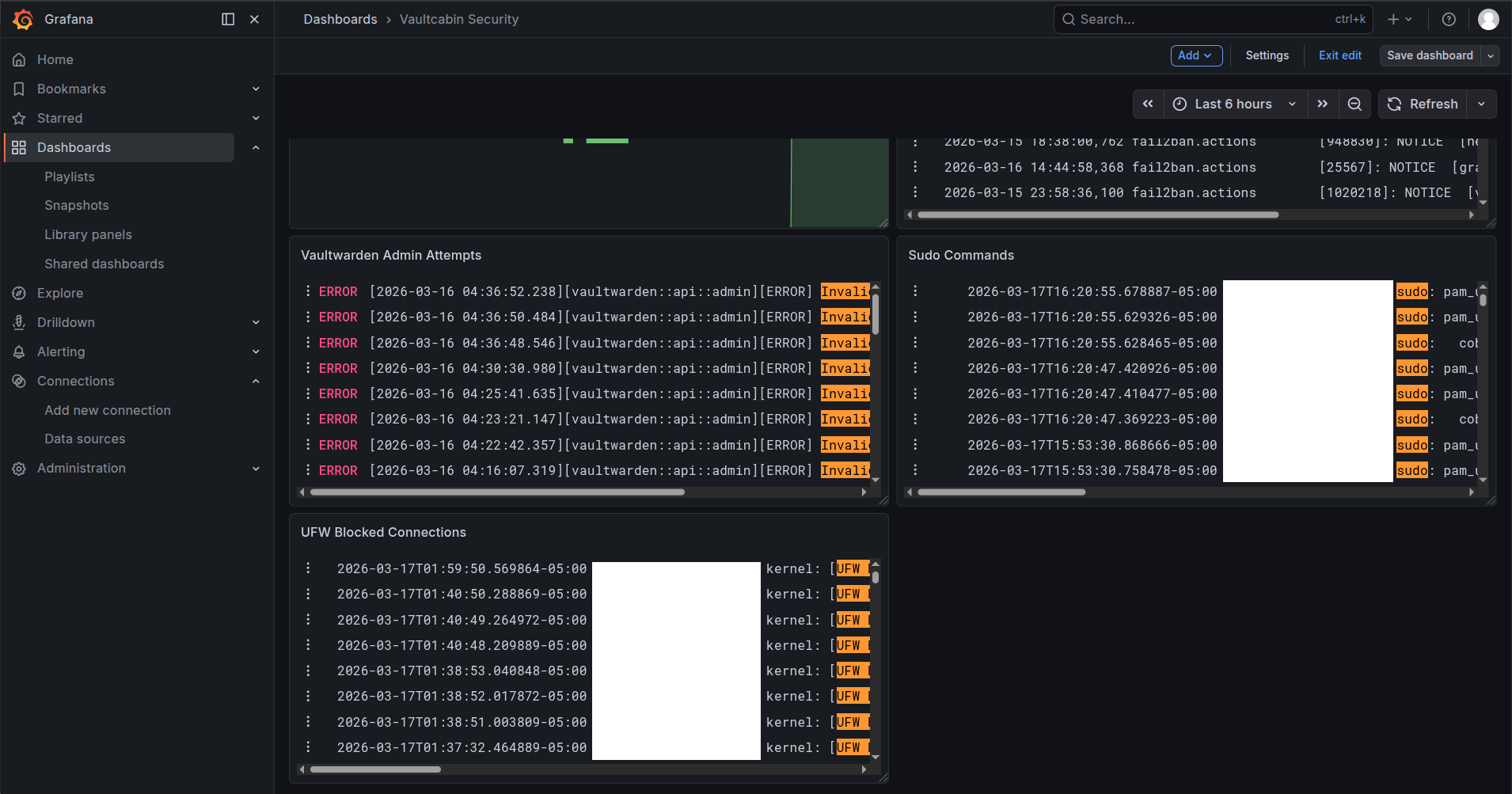
Task: Open Alerting in the sidebar
Action: tap(61, 351)
